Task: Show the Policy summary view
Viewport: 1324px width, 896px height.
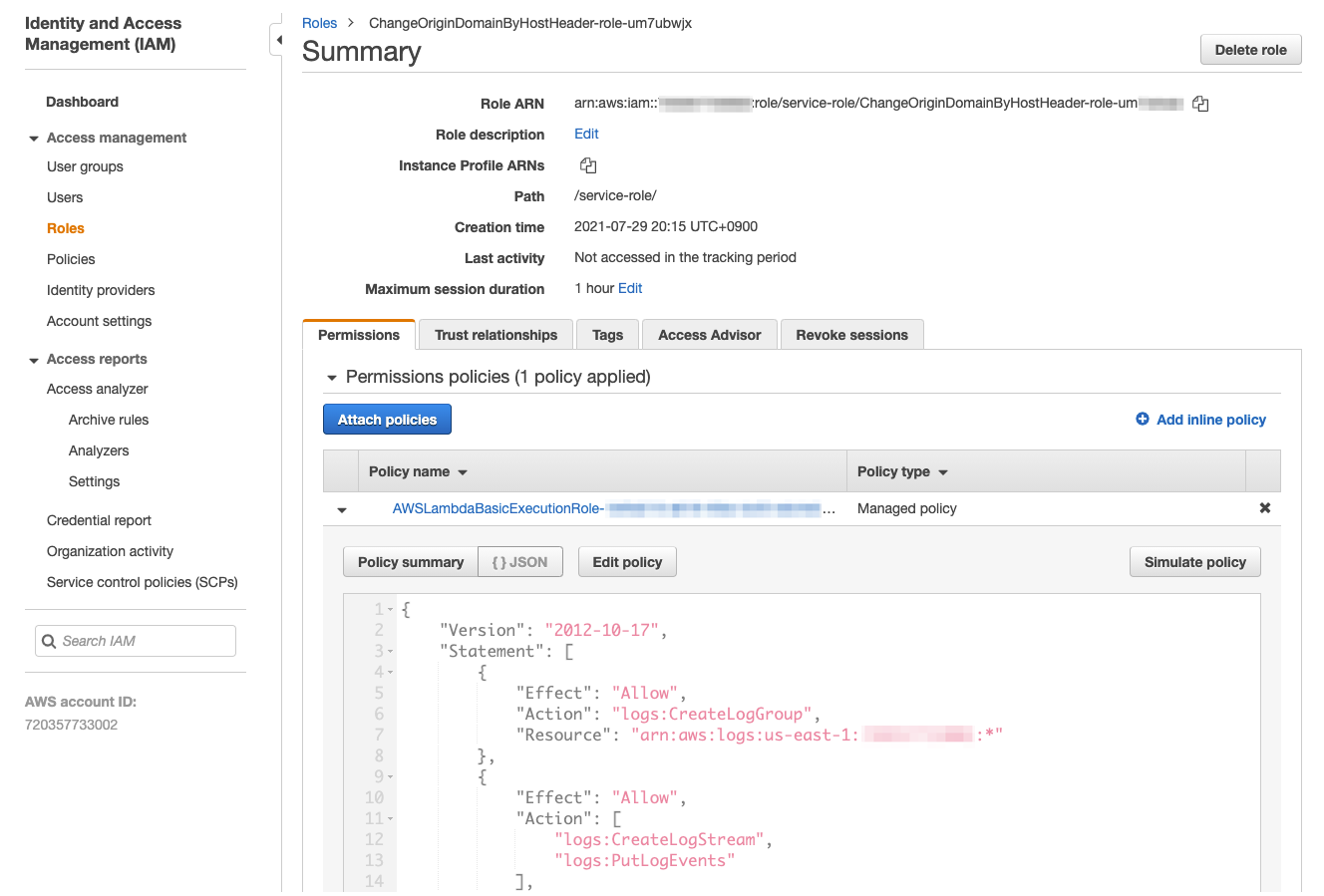Action: [x=411, y=562]
